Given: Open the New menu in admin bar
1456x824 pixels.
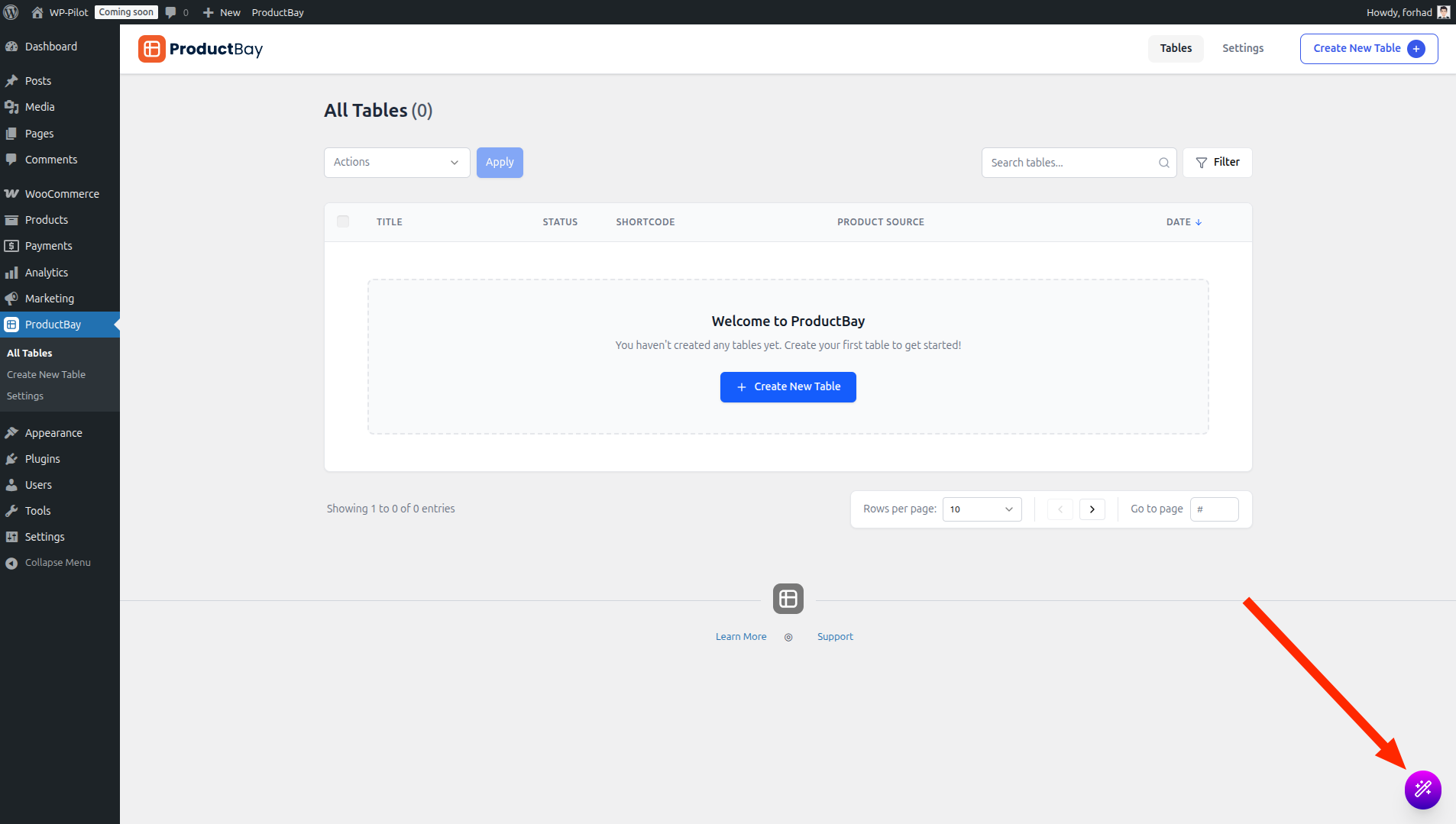Looking at the screenshot, I should tap(221, 11).
